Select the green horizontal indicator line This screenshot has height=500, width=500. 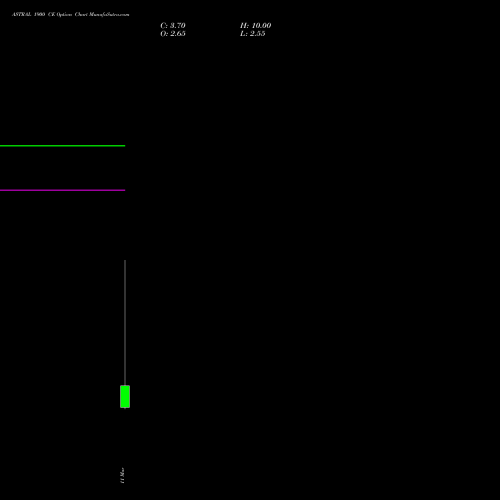tap(62, 146)
